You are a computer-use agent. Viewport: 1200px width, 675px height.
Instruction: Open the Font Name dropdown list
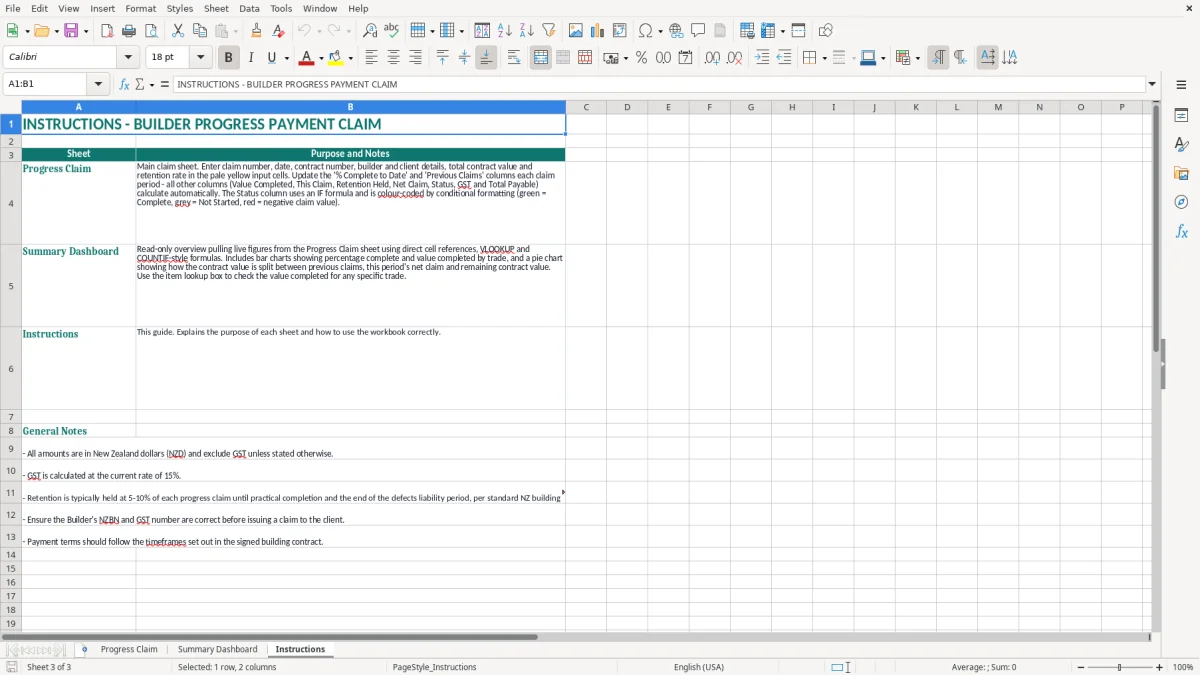point(128,57)
